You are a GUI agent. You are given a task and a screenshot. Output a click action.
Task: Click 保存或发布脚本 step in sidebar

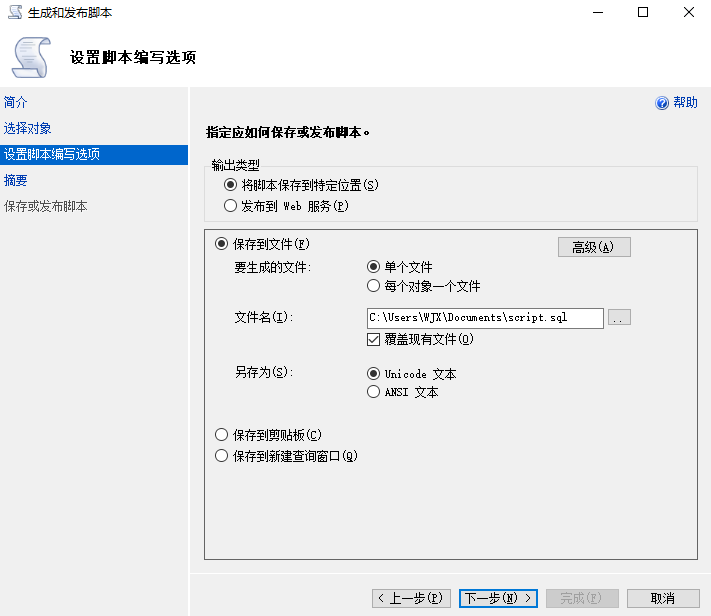(45, 206)
